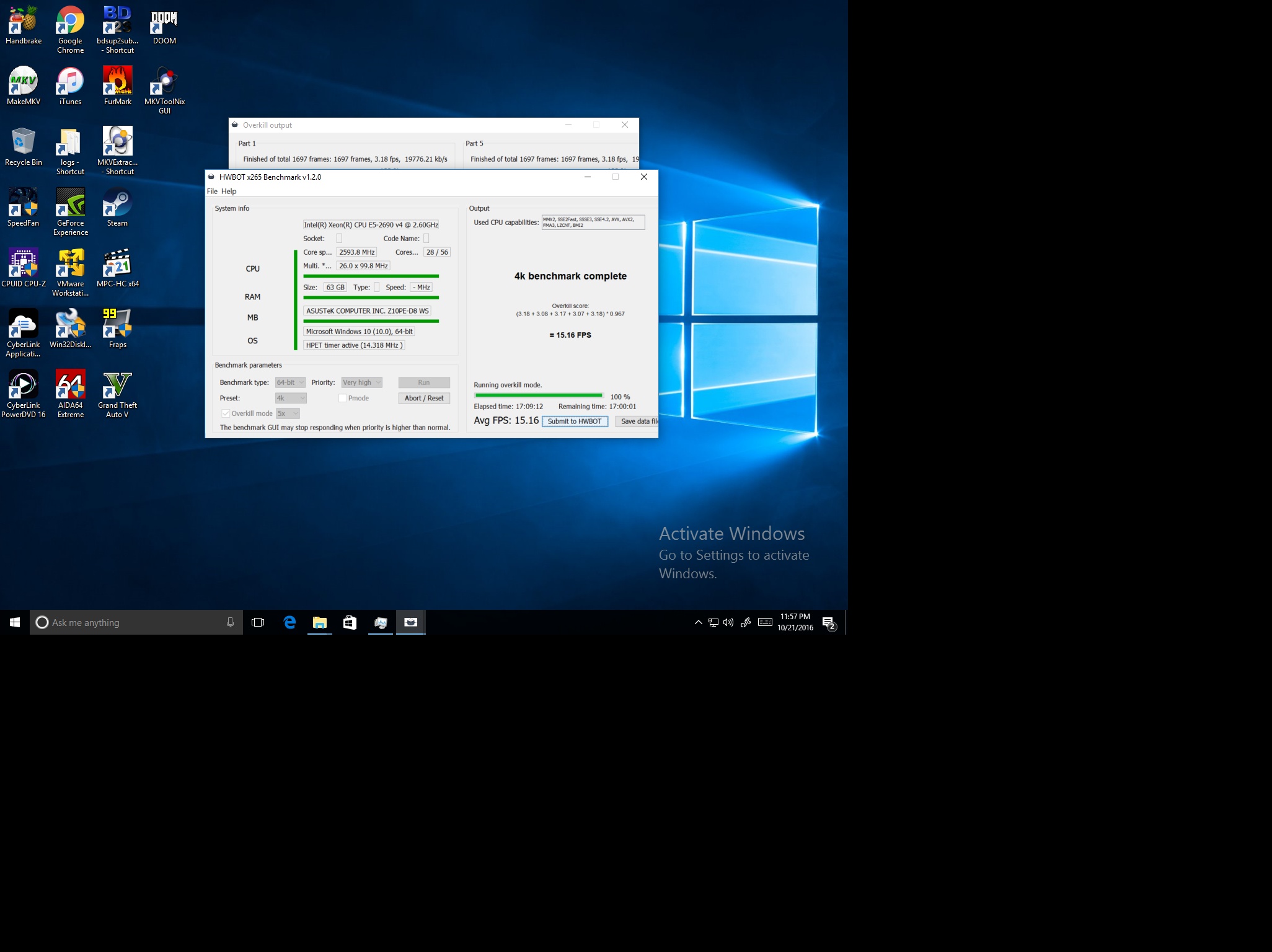Select the Grand Theft Auto V icon
The image size is (1272, 952).
tap(117, 394)
